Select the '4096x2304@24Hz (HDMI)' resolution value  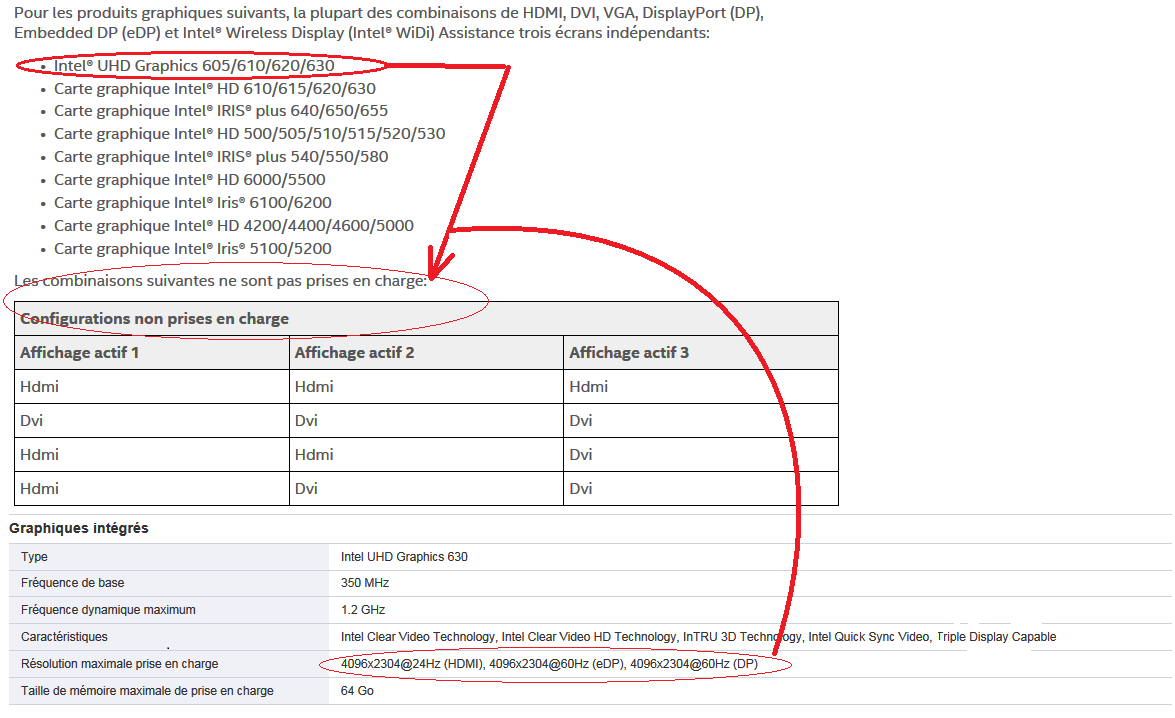click(x=412, y=664)
